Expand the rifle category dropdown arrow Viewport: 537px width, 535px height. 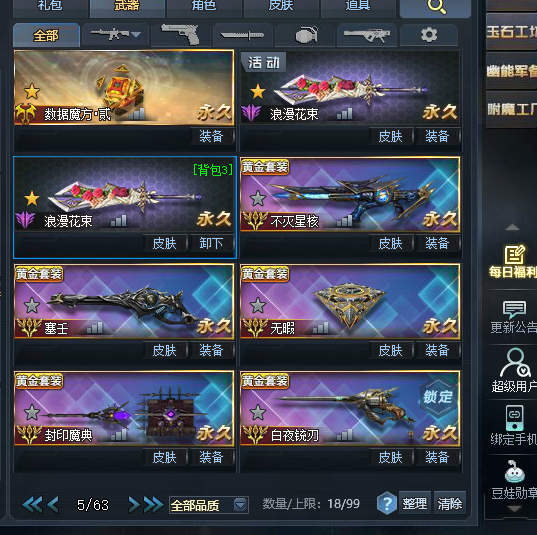coord(136,34)
